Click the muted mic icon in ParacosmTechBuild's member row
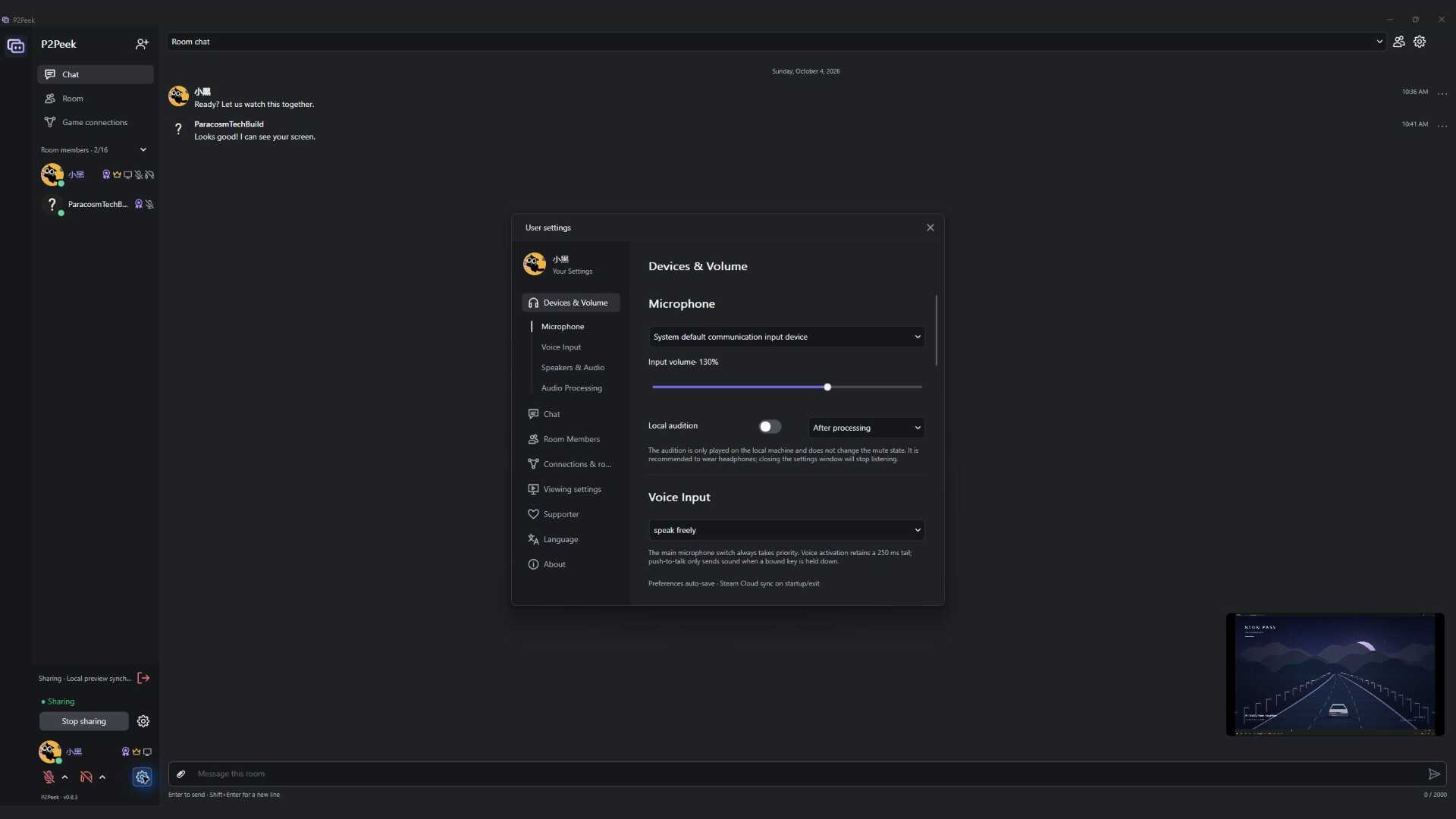This screenshot has height=819, width=1456. pos(149,204)
